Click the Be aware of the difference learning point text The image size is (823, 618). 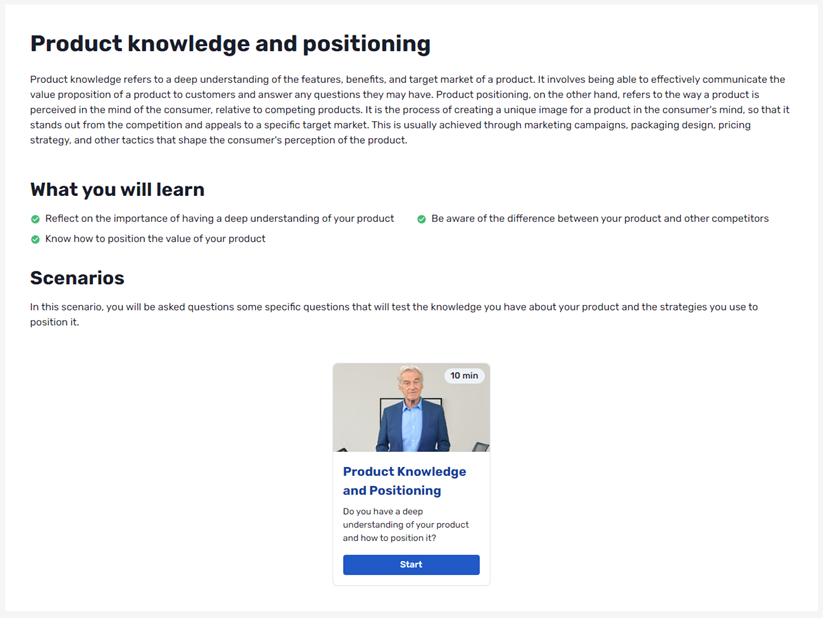[x=600, y=218]
